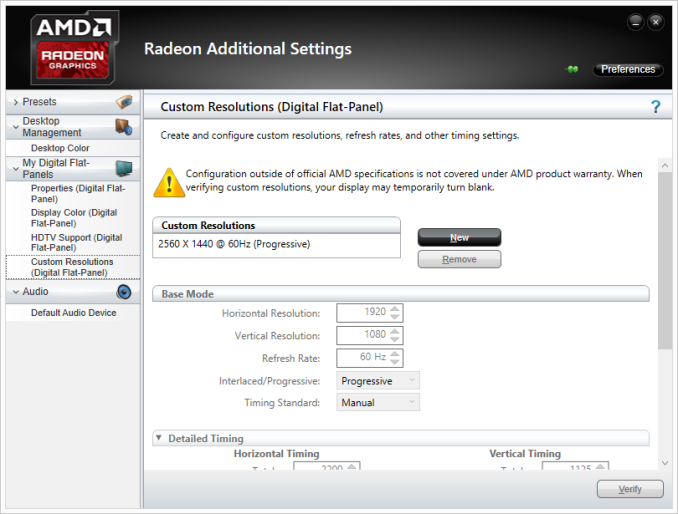Viewport: 678px width, 514px height.
Task: Open the Timing Standard dropdown
Action: tap(377, 402)
